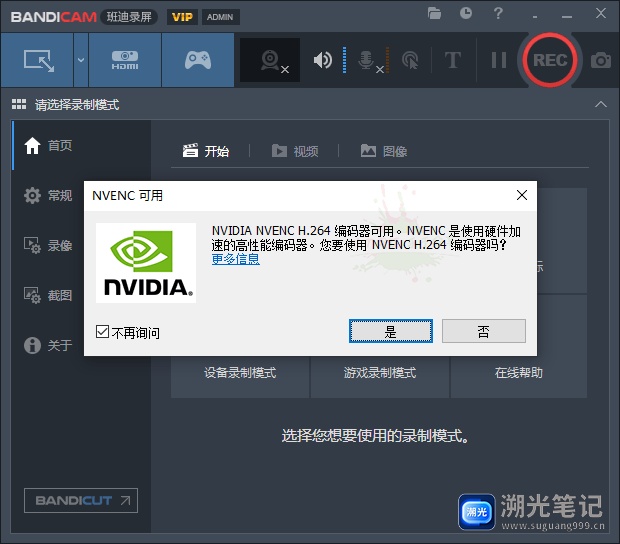Open the recording mode dropdown arrow

point(81,60)
